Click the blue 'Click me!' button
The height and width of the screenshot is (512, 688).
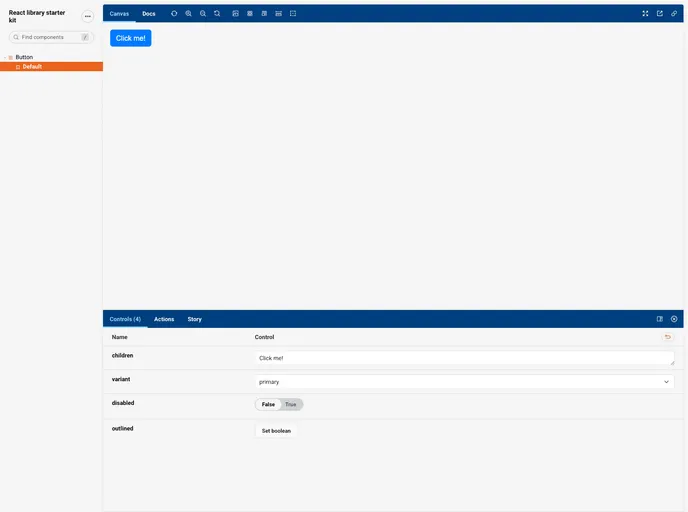[x=131, y=38]
